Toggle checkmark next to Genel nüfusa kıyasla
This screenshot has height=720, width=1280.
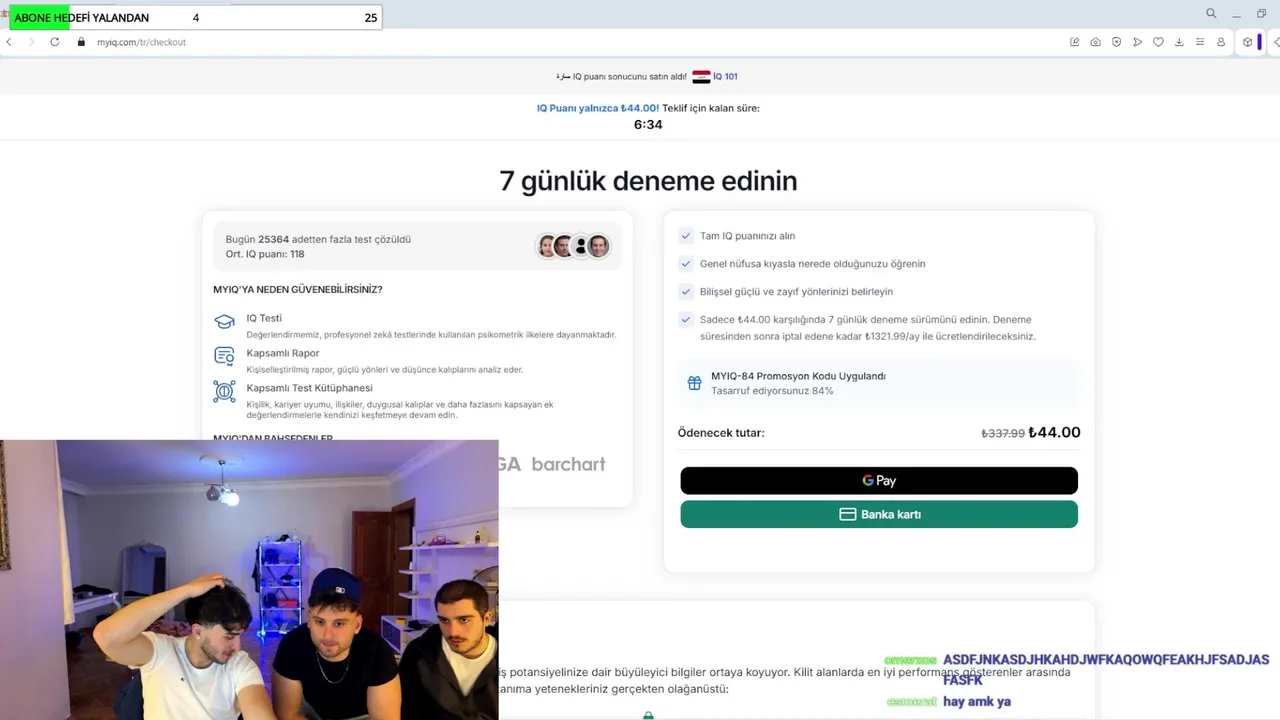tap(686, 264)
